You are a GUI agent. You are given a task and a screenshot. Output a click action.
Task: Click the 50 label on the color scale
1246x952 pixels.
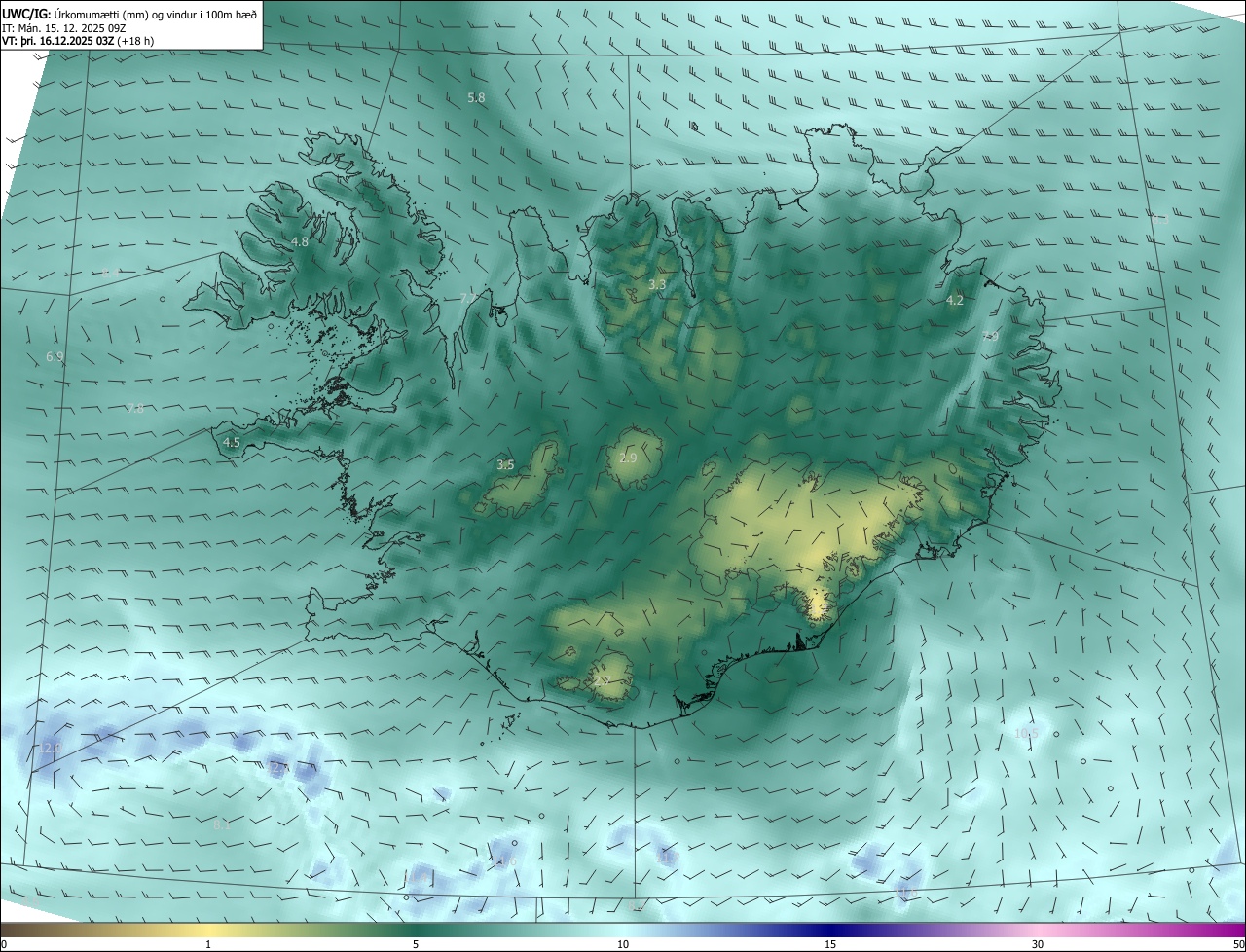[1238, 944]
